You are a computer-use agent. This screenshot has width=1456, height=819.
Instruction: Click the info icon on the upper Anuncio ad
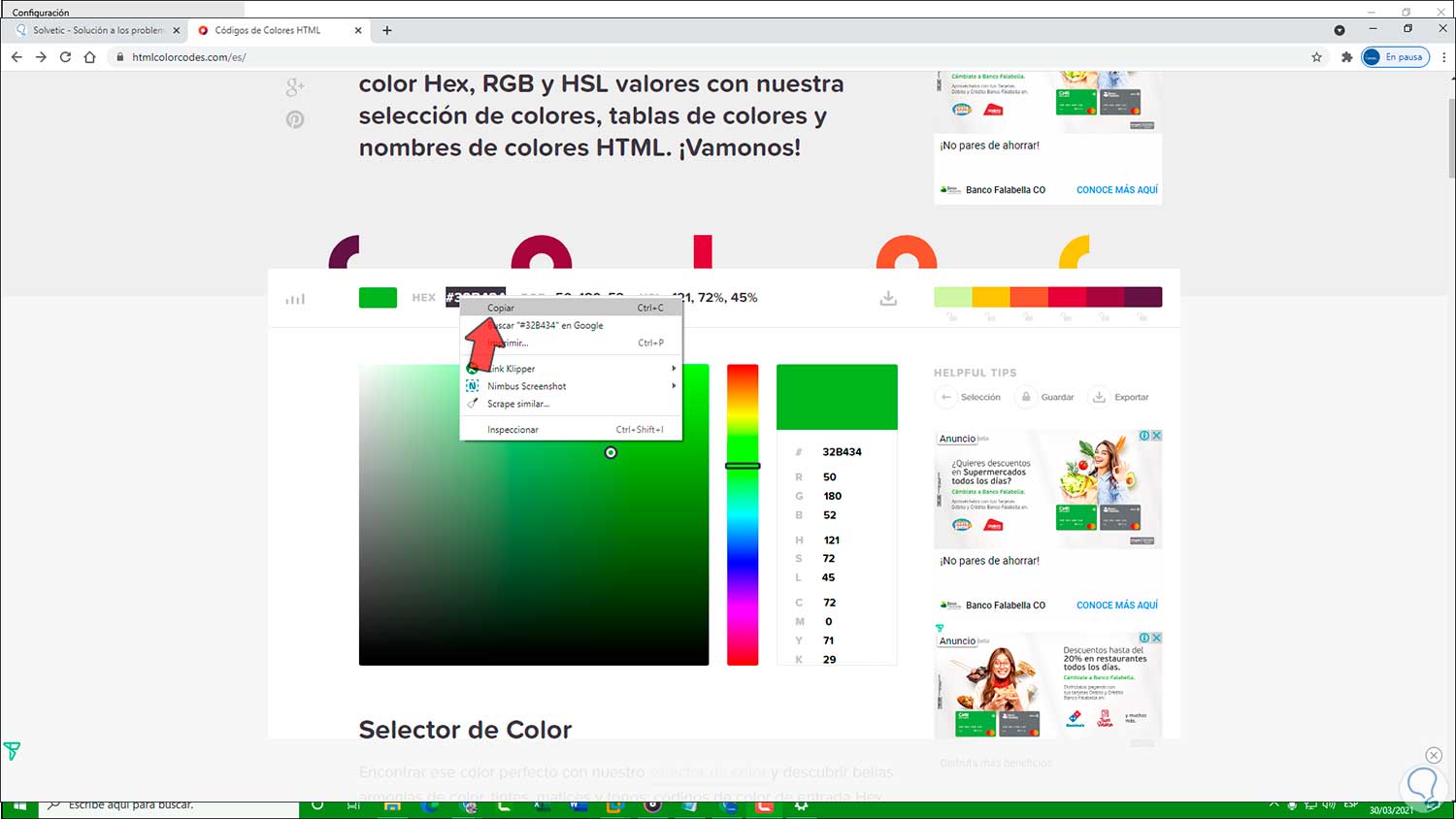click(x=1144, y=436)
